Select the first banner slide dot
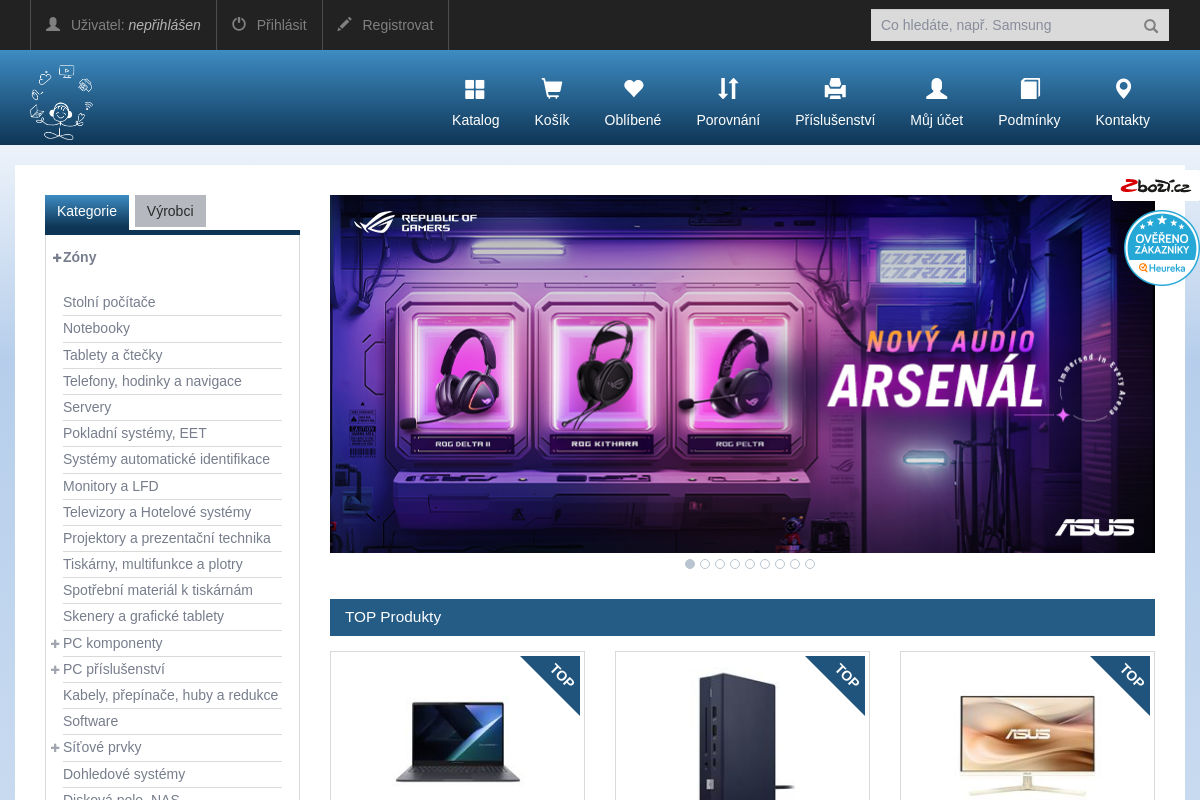This screenshot has height=800, width=1200. tap(690, 564)
